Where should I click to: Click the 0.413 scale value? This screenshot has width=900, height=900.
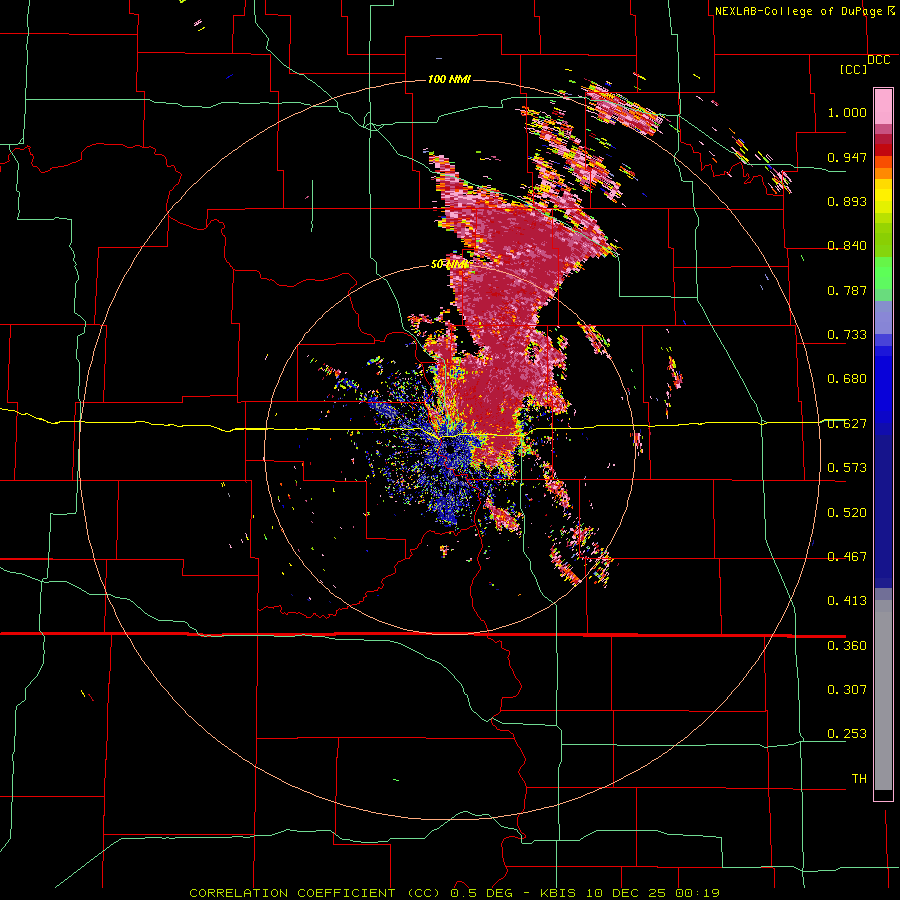point(847,601)
